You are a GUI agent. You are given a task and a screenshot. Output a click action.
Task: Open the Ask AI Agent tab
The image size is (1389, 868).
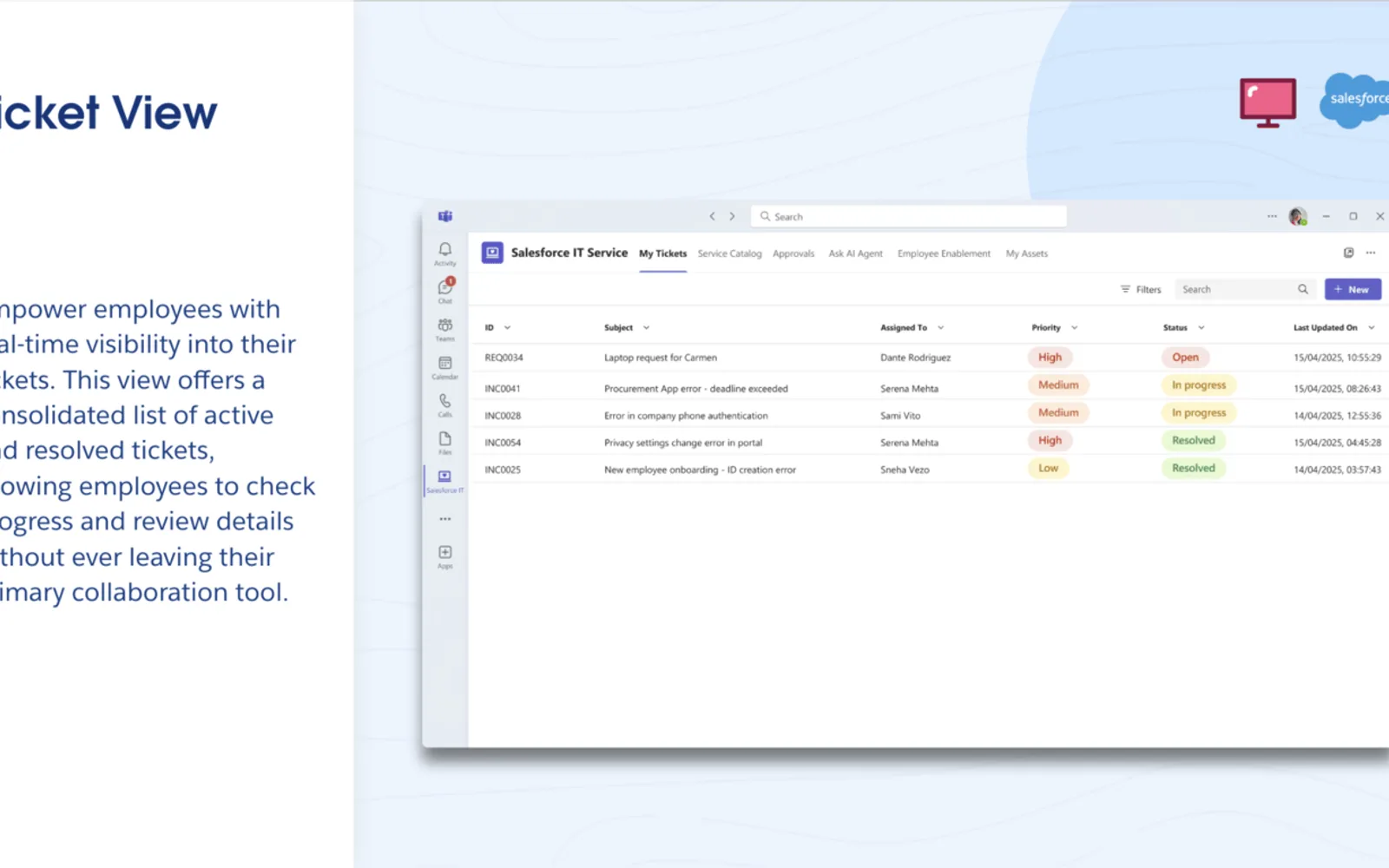tap(855, 253)
